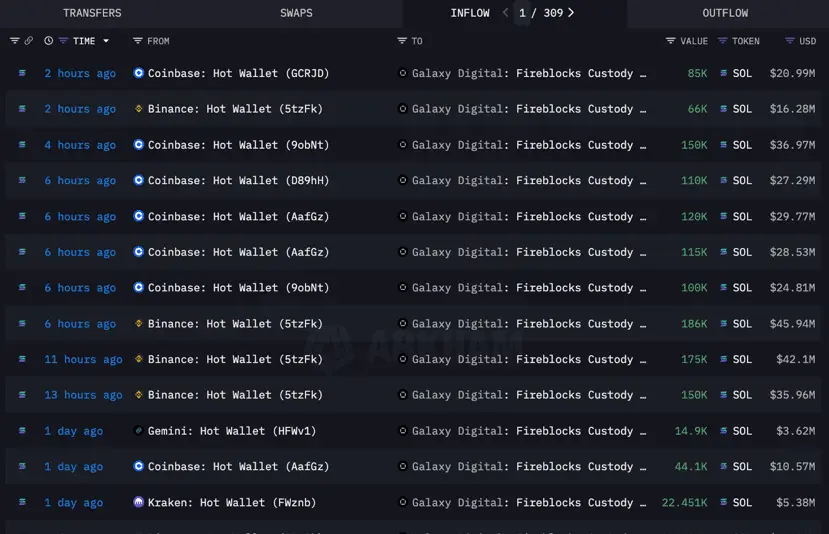Viewport: 829px width, 534px height.
Task: Open the FROM column filter icon
Action: (137, 41)
